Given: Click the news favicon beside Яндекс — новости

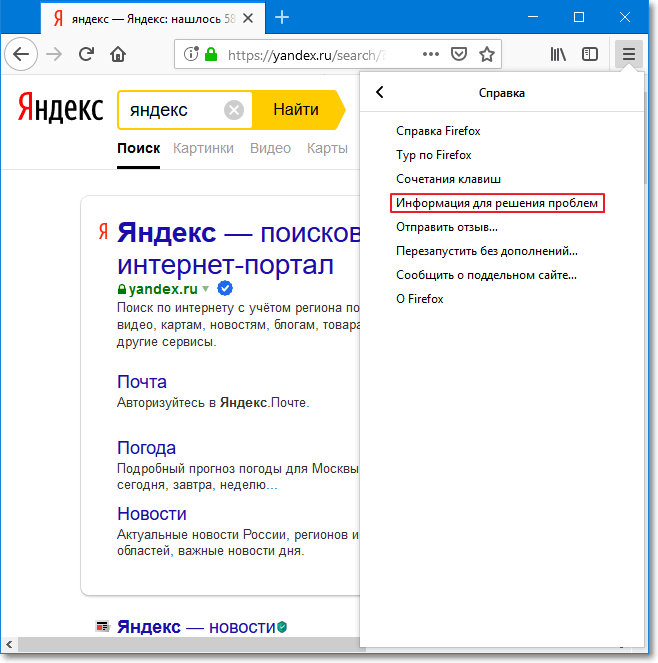Looking at the screenshot, I should click(102, 626).
